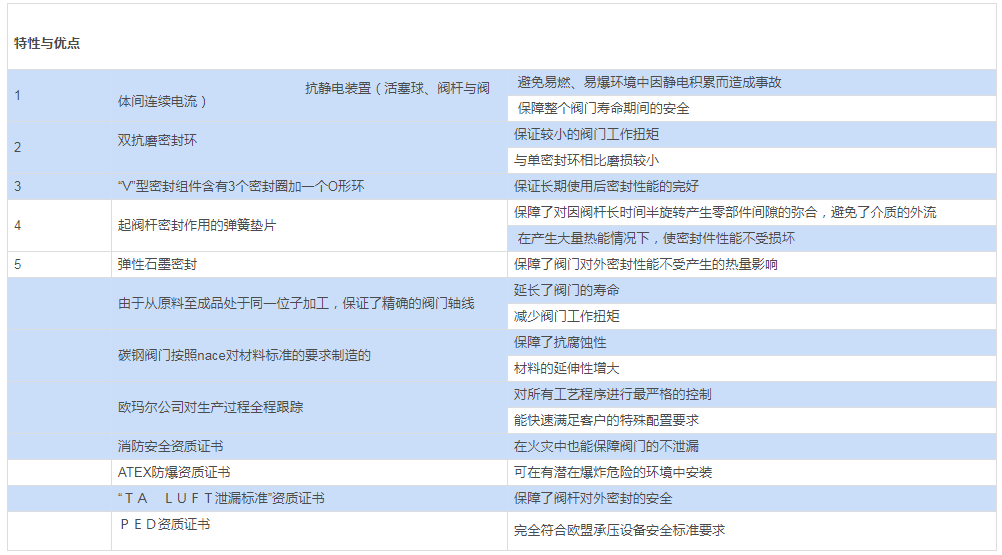Click the 特性与优点 table heading
This screenshot has width=1002, height=555.
coord(47,43)
